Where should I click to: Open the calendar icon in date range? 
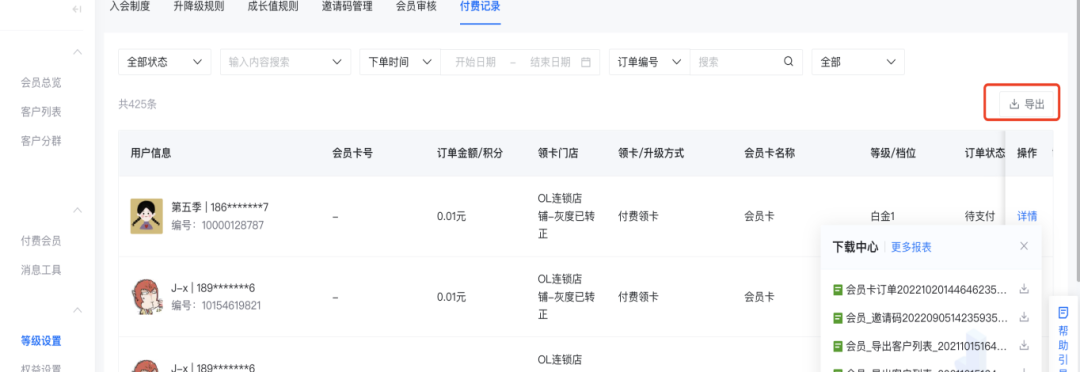tap(586, 62)
